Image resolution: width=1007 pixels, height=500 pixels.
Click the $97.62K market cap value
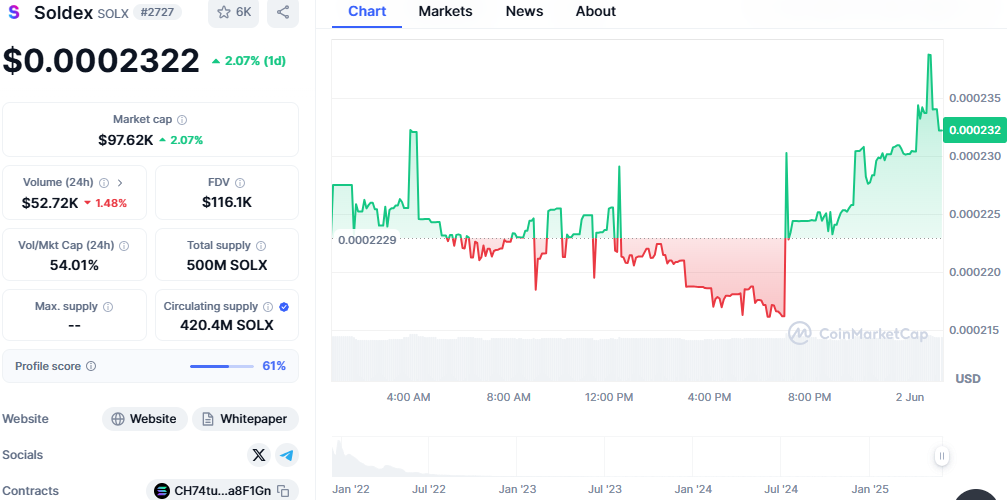click(x=126, y=140)
